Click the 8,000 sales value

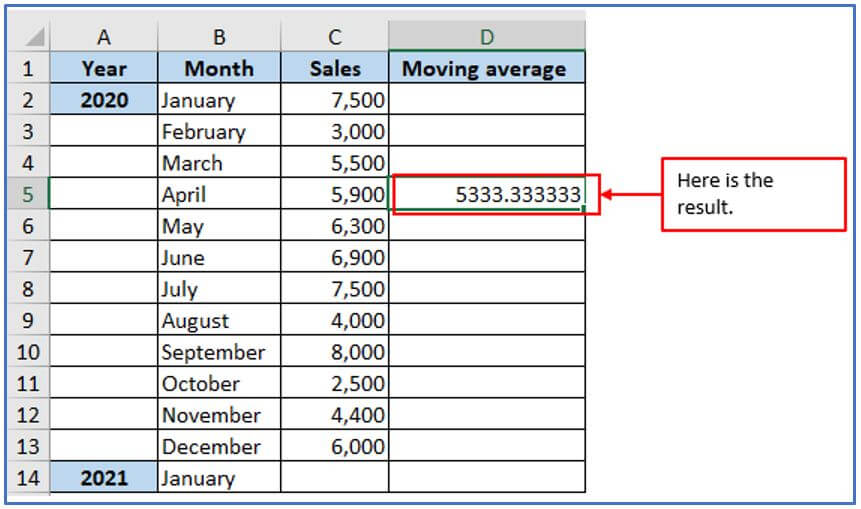334,351
